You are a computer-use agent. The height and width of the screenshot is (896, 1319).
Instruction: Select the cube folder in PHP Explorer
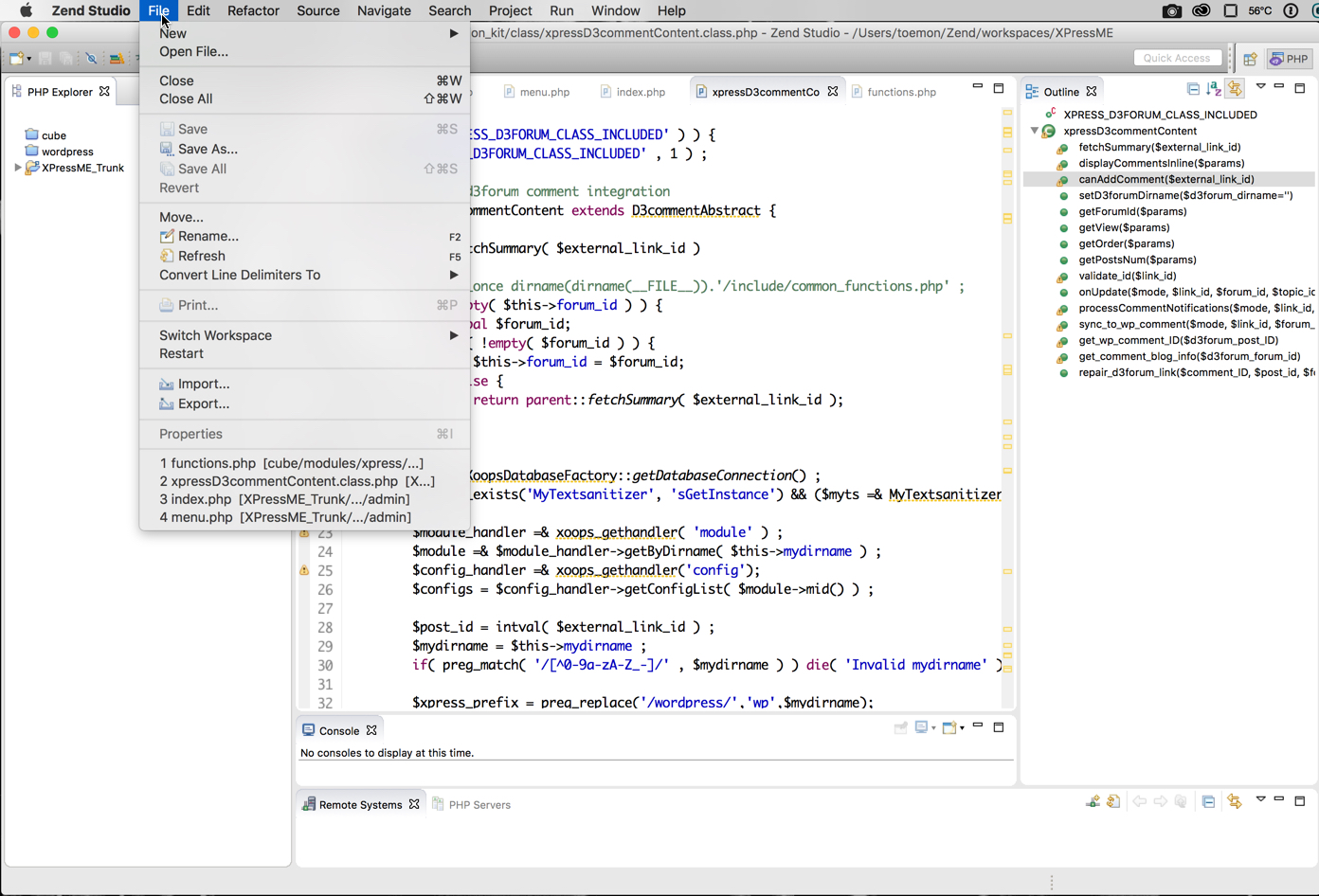45,135
